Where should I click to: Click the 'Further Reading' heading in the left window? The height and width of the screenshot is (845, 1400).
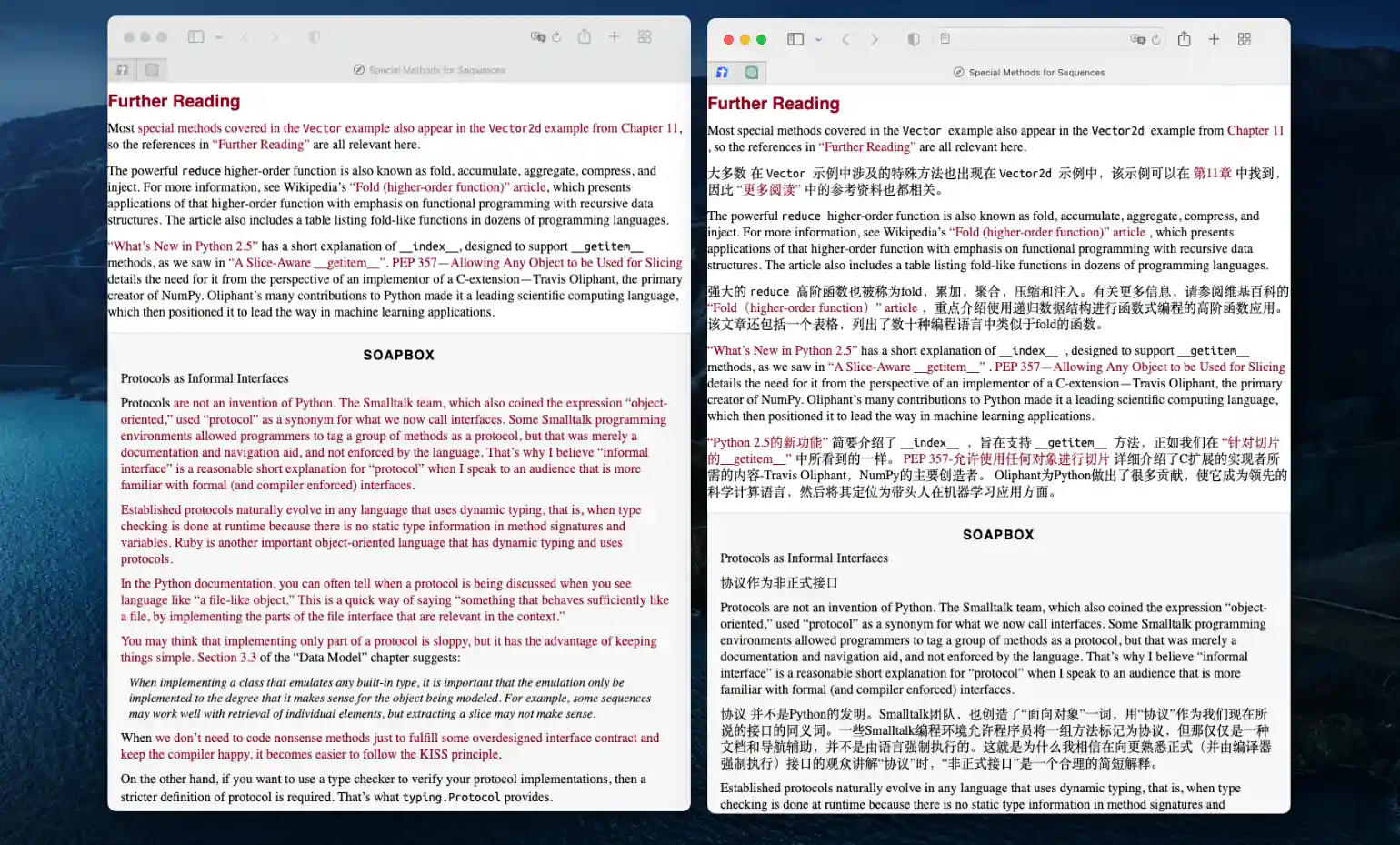(x=175, y=101)
